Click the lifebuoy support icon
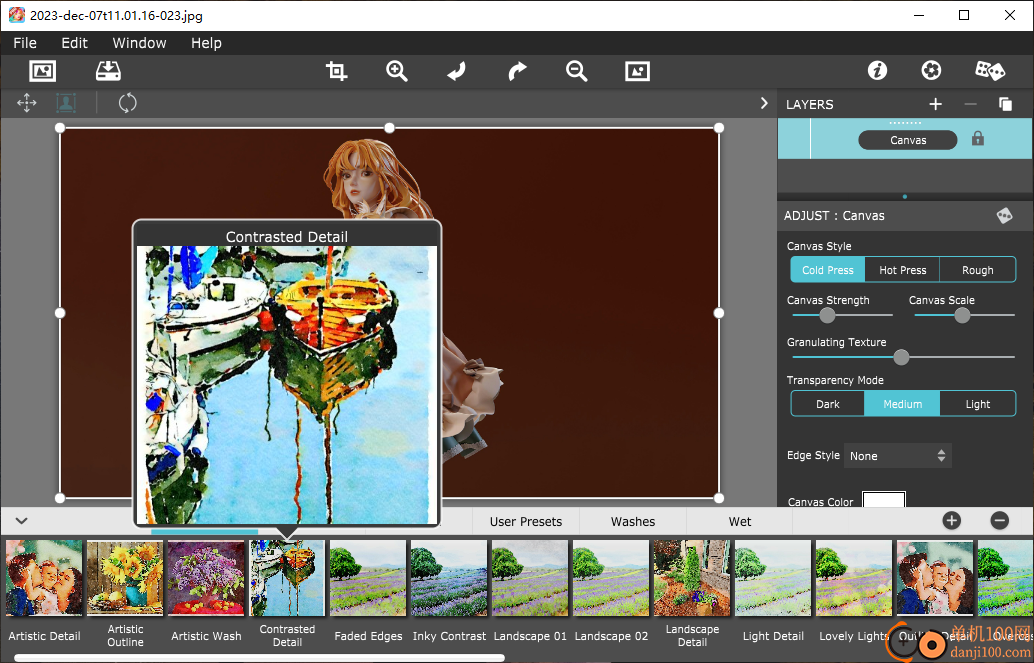The height and width of the screenshot is (663, 1034). (x=931, y=71)
